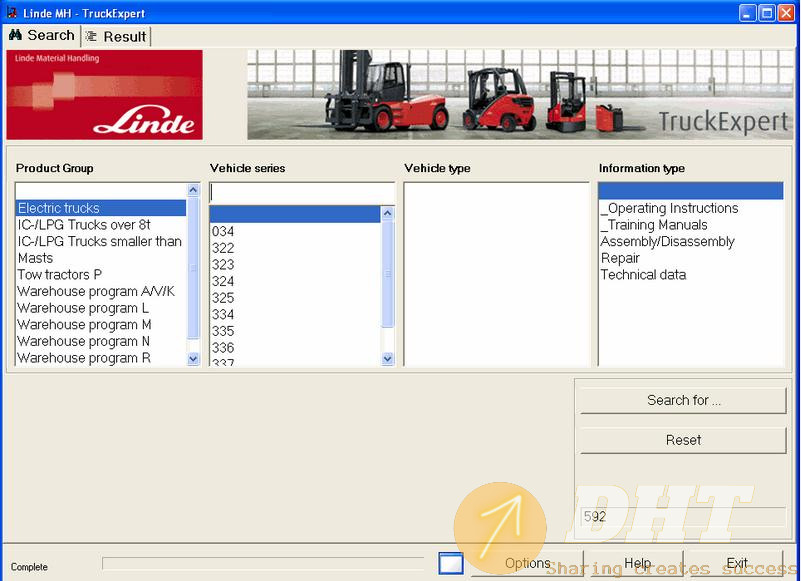Pick Repair in Information type list

tap(691, 258)
